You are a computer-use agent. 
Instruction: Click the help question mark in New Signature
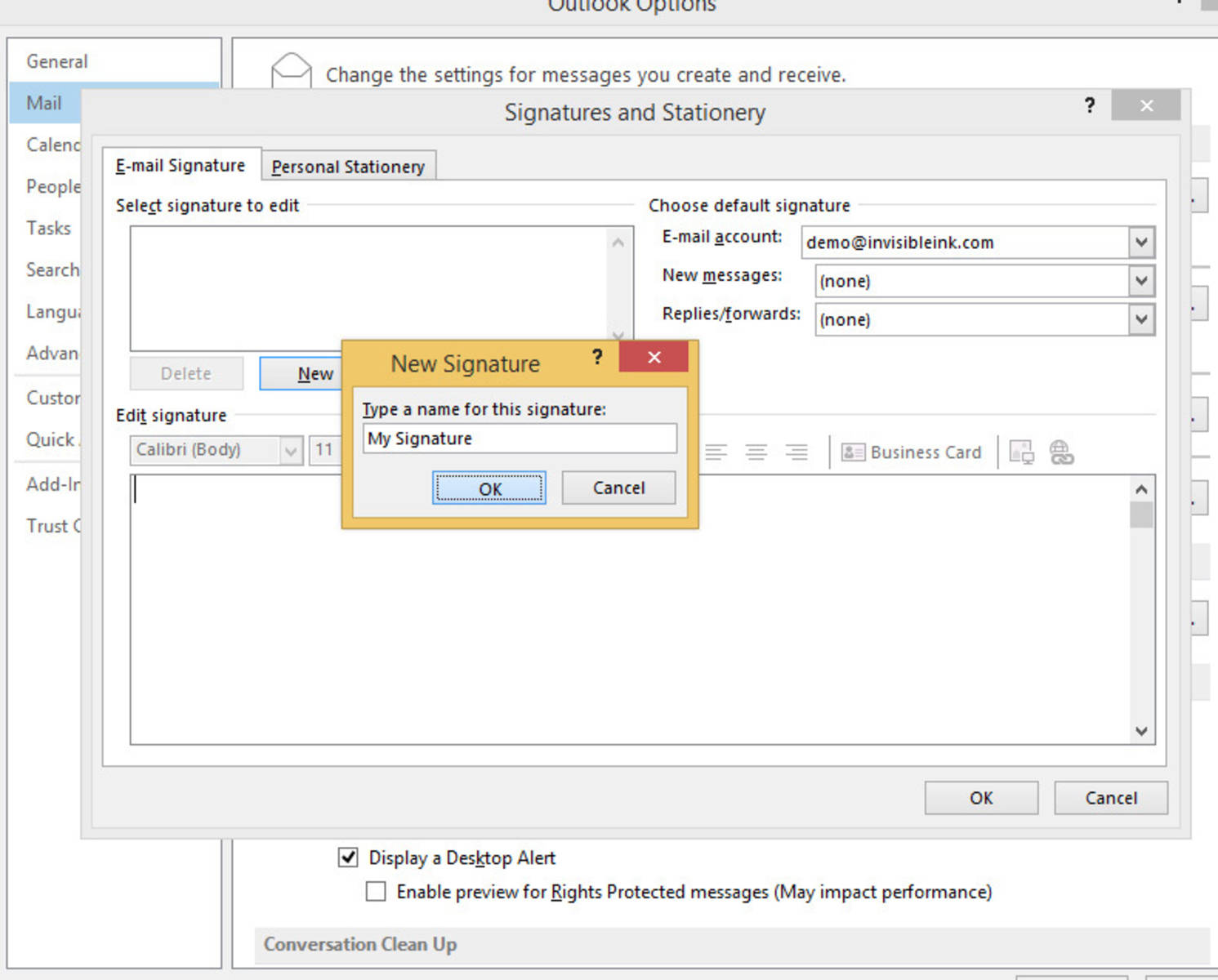[597, 357]
